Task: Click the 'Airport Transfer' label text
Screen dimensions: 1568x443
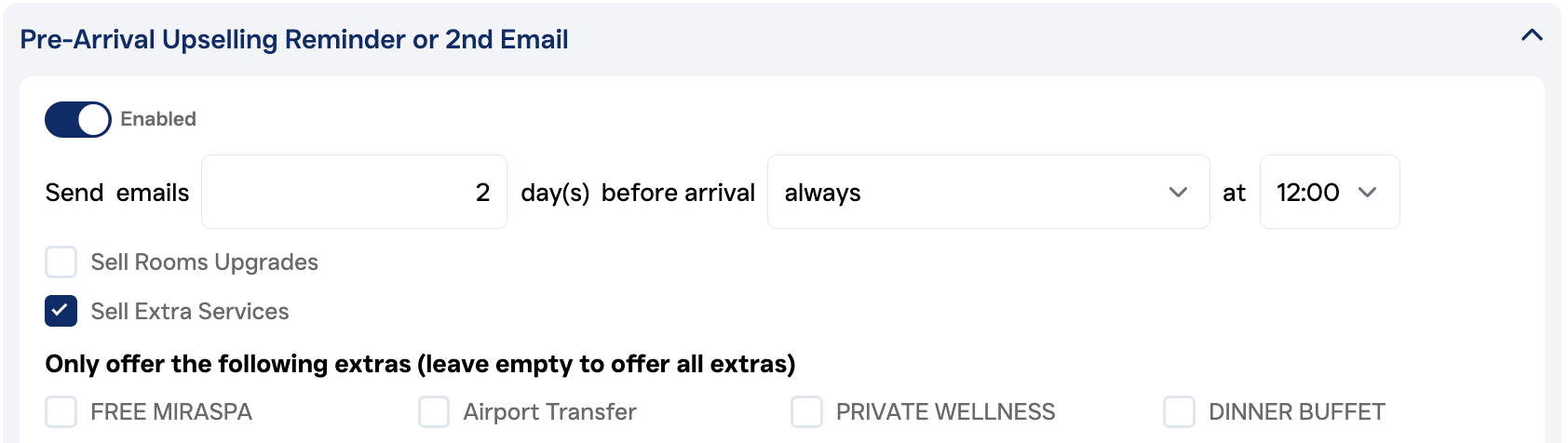Action: pos(549,411)
